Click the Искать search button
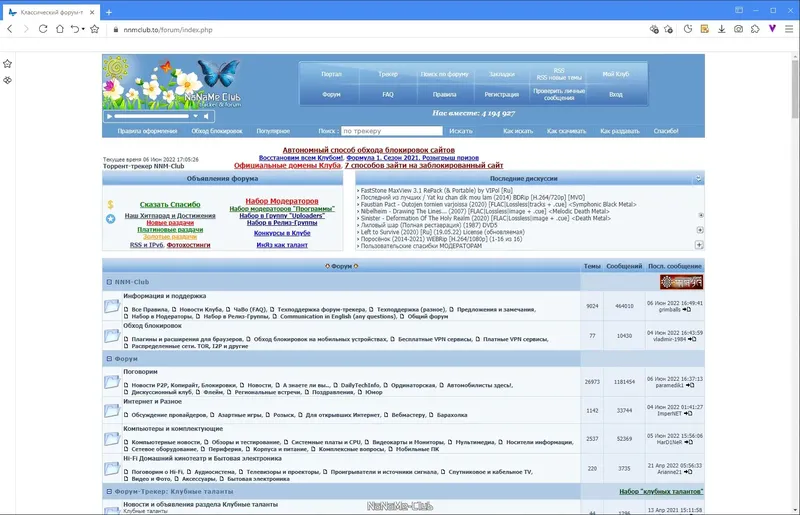Viewport: 800px width, 515px height. click(x=461, y=131)
